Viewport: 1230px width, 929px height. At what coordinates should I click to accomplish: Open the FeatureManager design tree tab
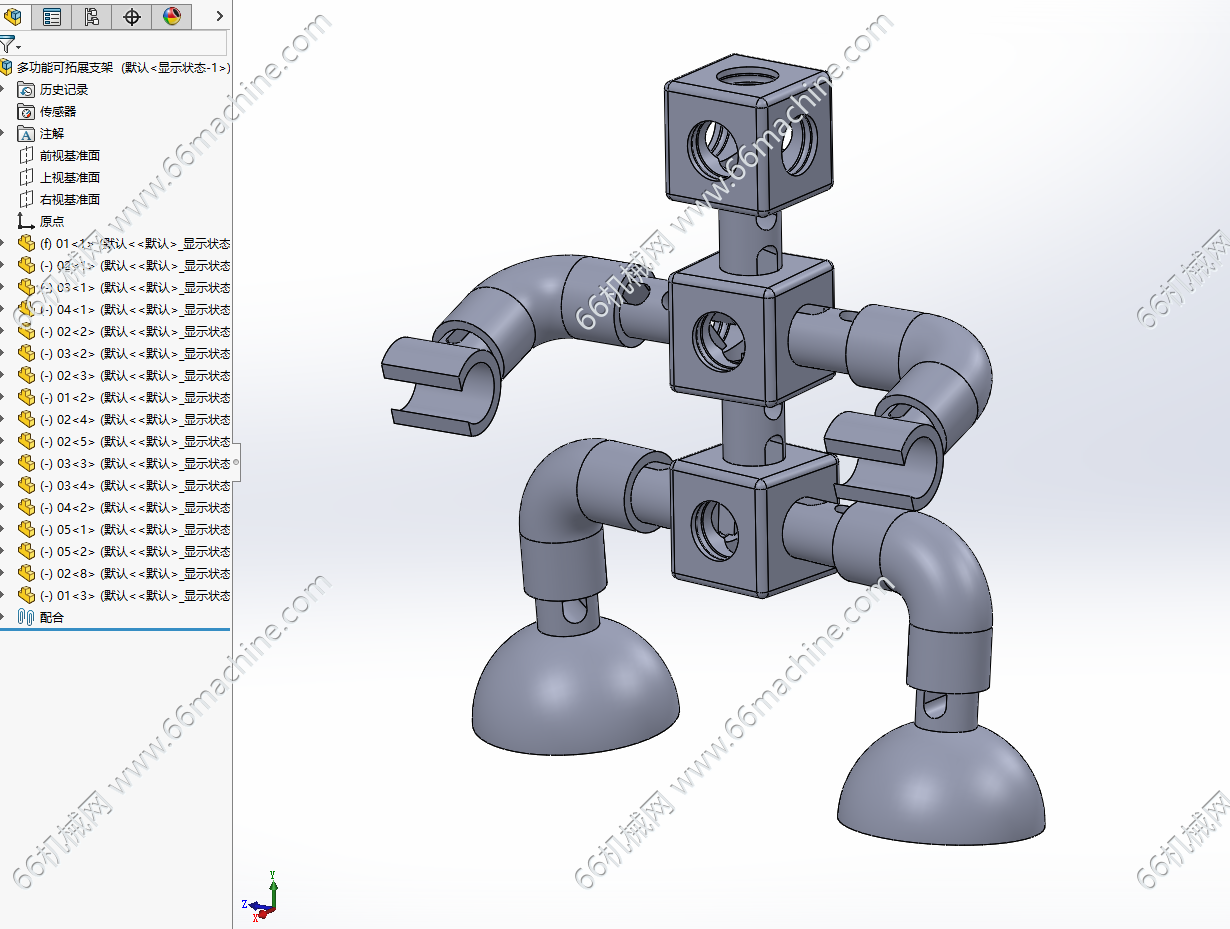[x=13, y=16]
